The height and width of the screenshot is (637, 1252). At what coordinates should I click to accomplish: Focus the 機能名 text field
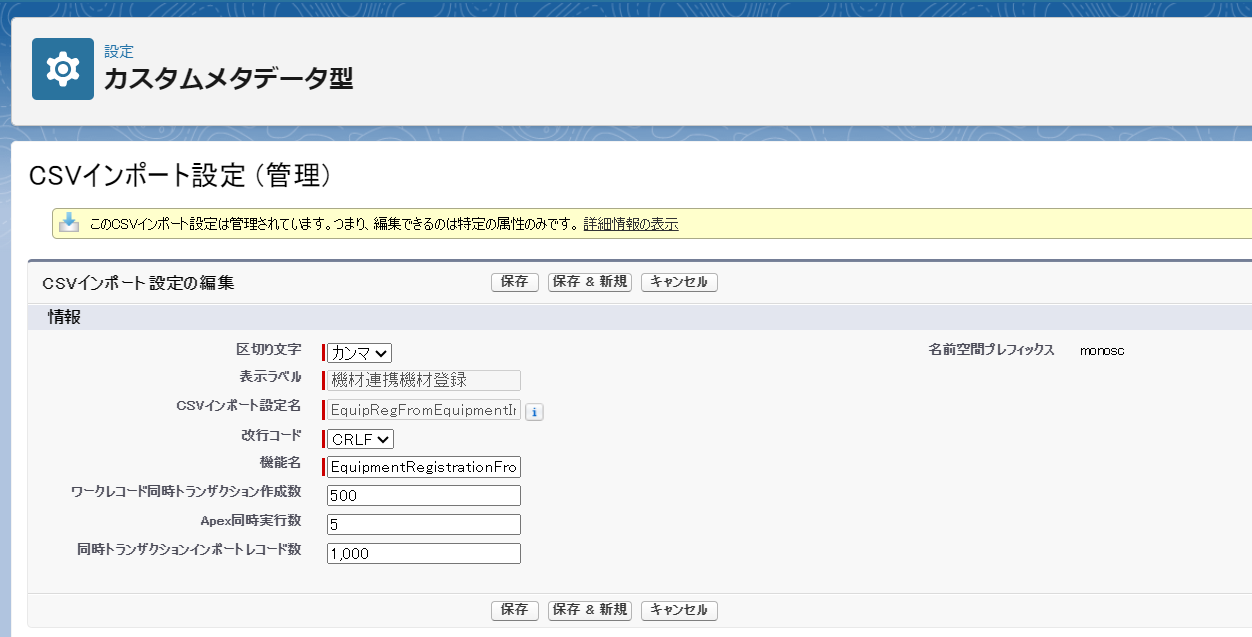tap(424, 467)
